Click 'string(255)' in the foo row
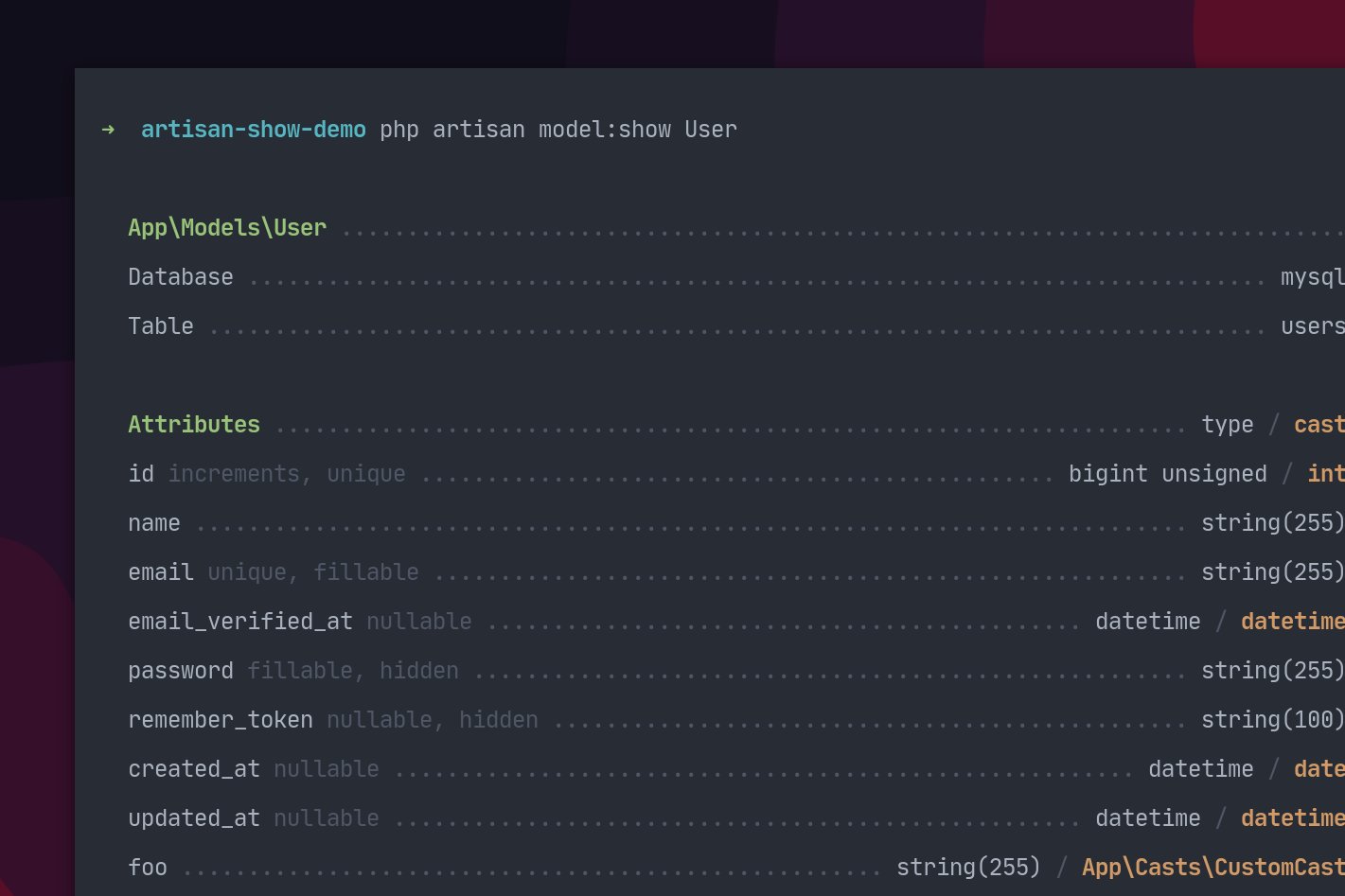Viewport: 1345px width, 896px height. 968,868
